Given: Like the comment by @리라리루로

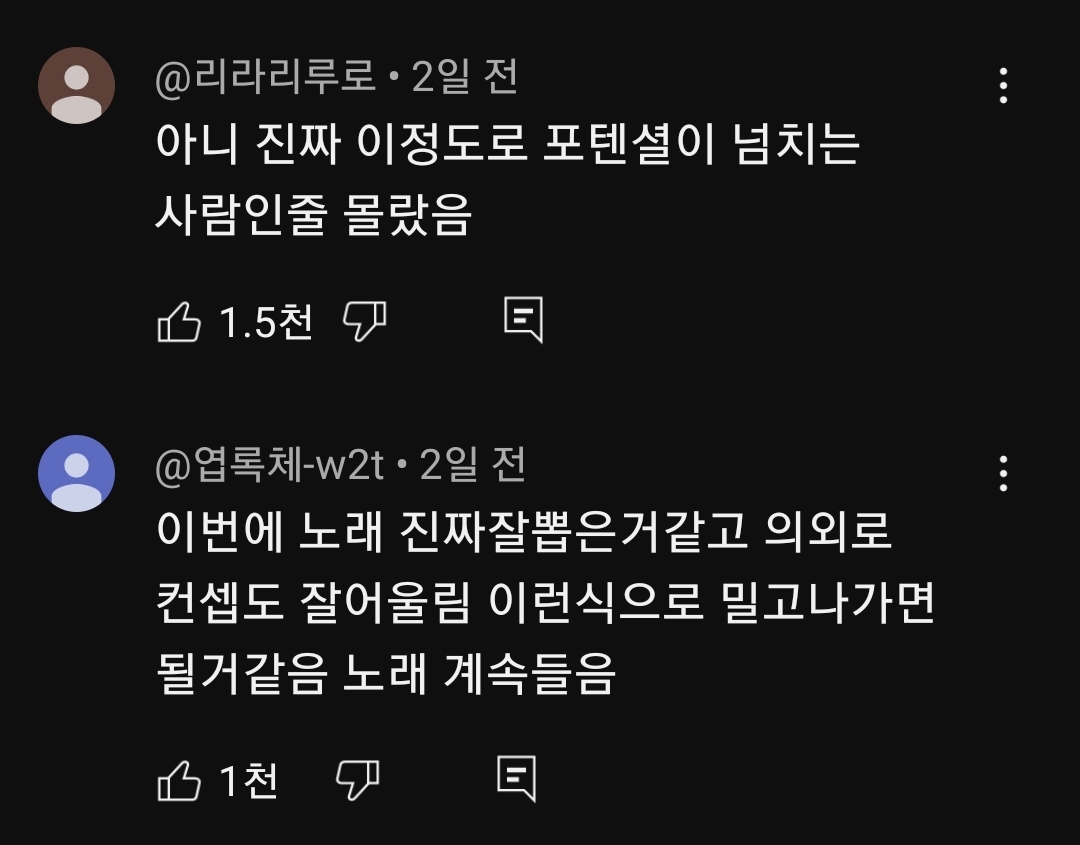Looking at the screenshot, I should [180, 322].
